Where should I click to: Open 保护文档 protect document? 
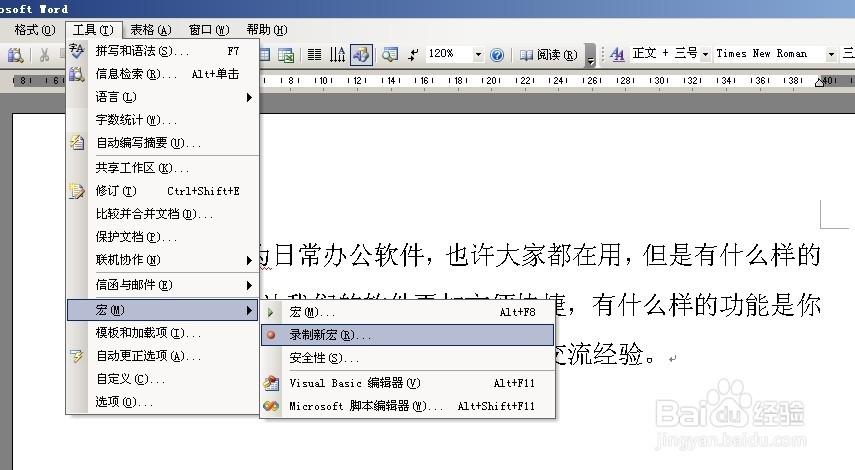(162, 237)
